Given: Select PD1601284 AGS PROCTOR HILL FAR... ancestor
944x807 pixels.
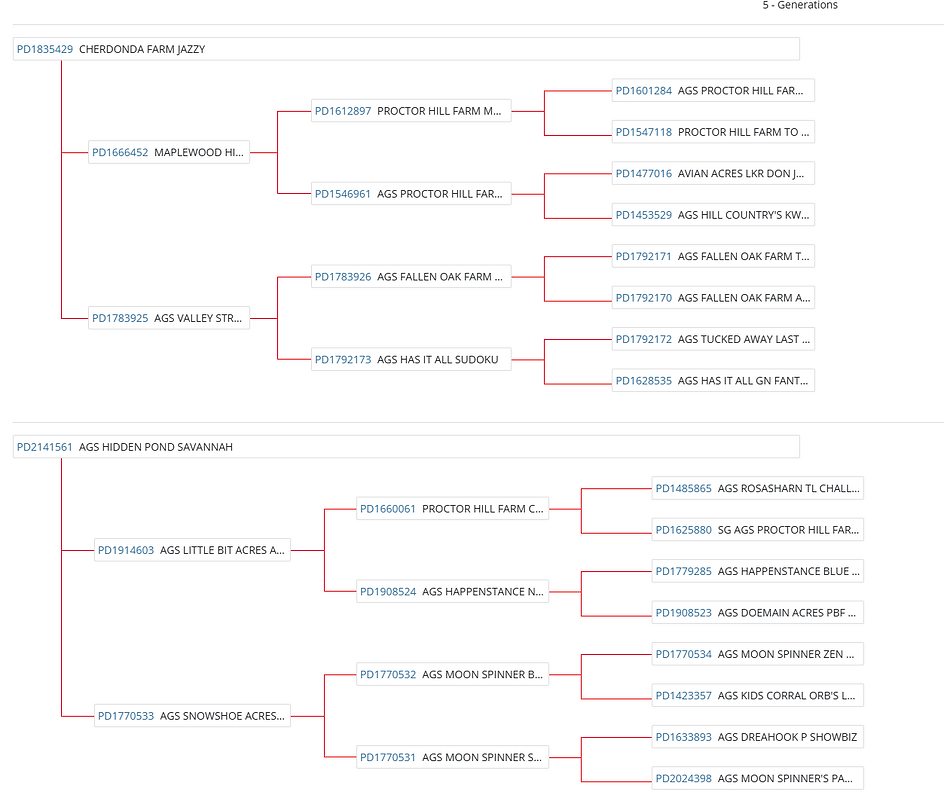Looking at the screenshot, I should [713, 90].
